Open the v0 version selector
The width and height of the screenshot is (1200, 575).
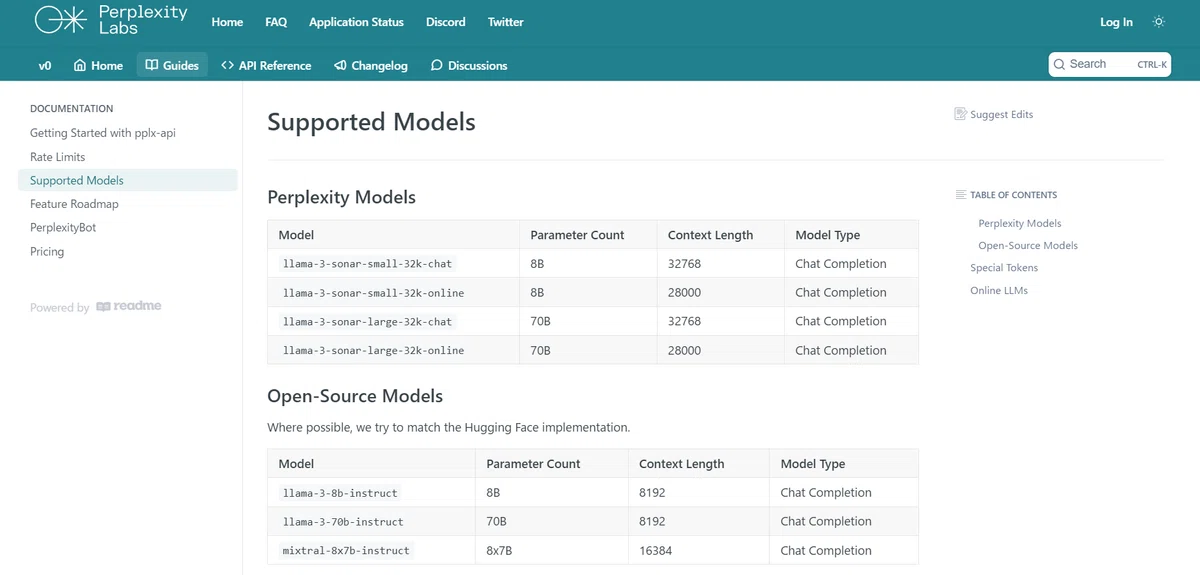pos(45,65)
